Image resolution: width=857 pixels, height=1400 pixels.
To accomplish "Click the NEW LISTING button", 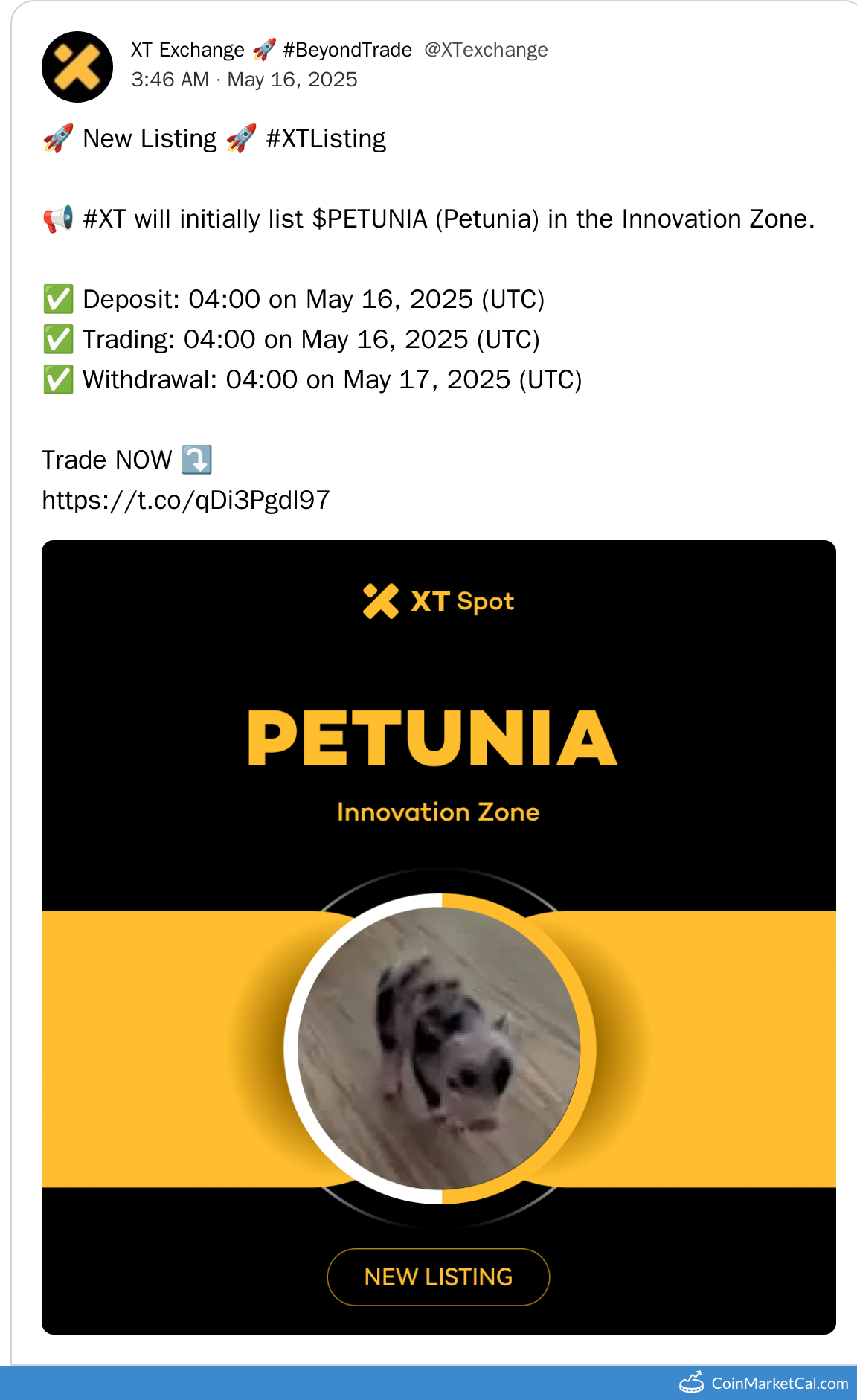I will tap(438, 1277).
